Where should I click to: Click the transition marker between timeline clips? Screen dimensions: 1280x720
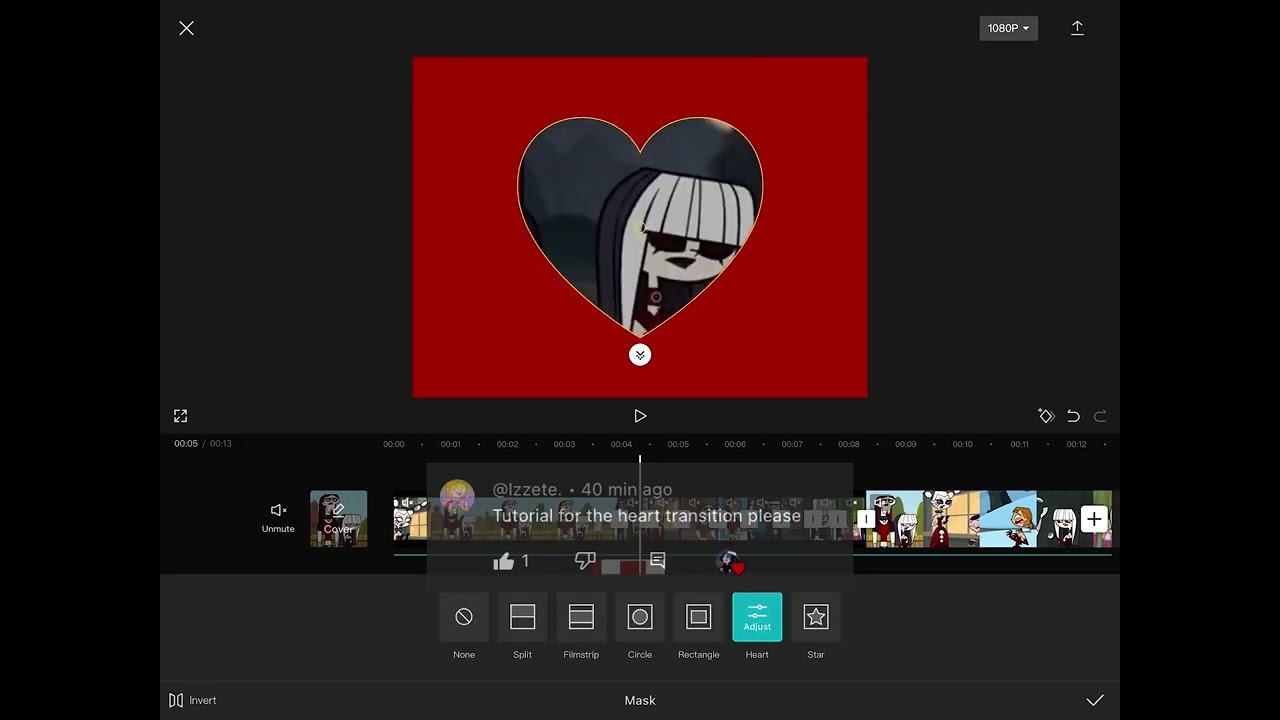coord(866,519)
